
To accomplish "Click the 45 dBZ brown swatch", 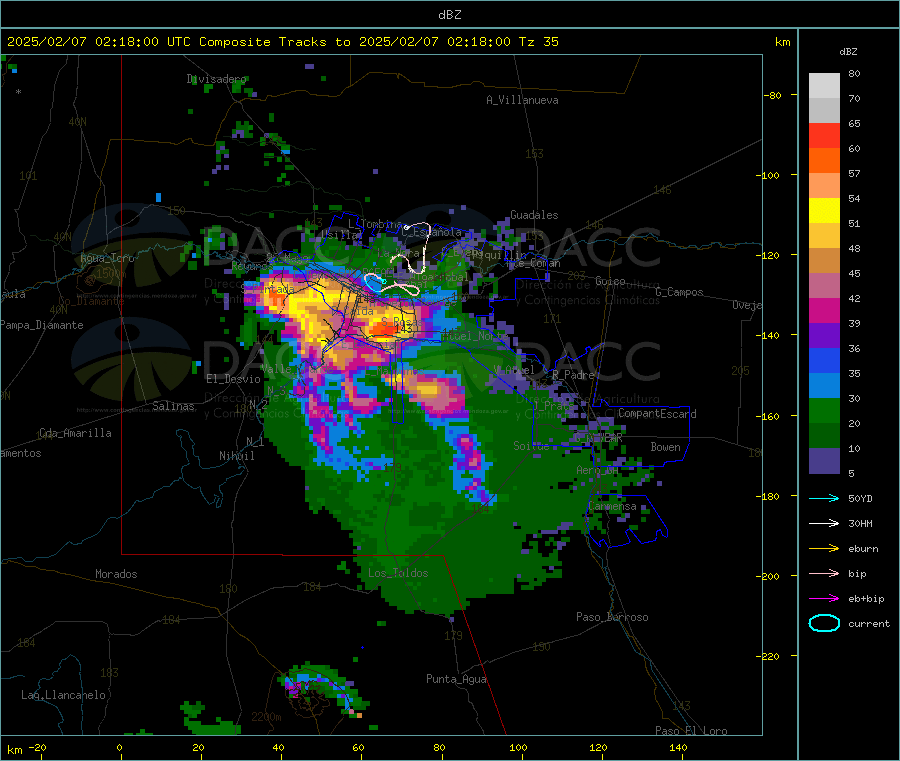I will [824, 261].
